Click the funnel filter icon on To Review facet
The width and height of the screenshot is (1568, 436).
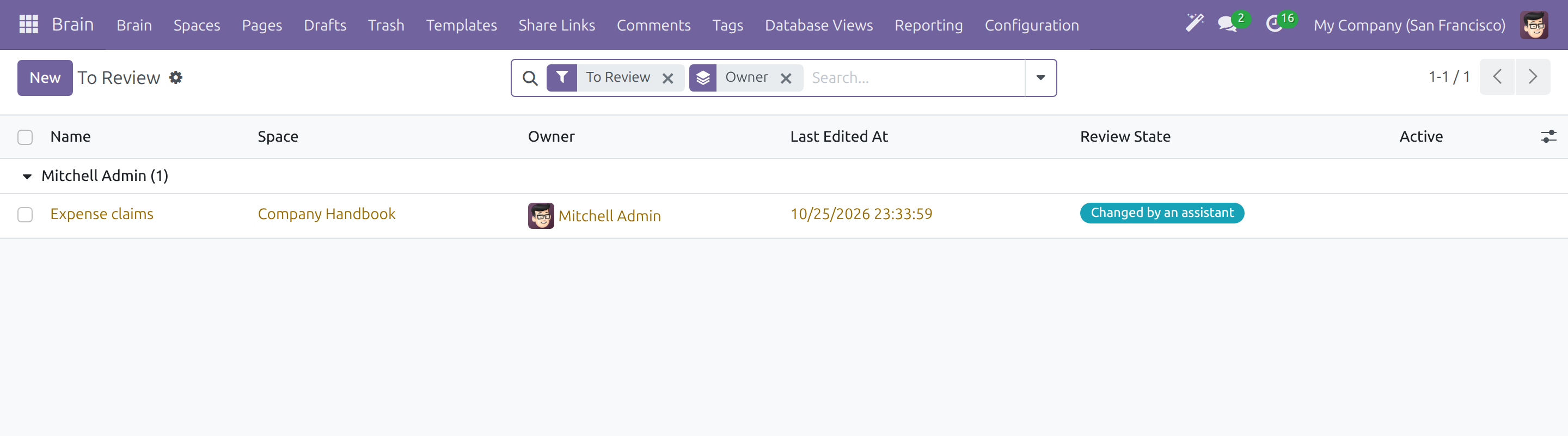[x=562, y=77]
